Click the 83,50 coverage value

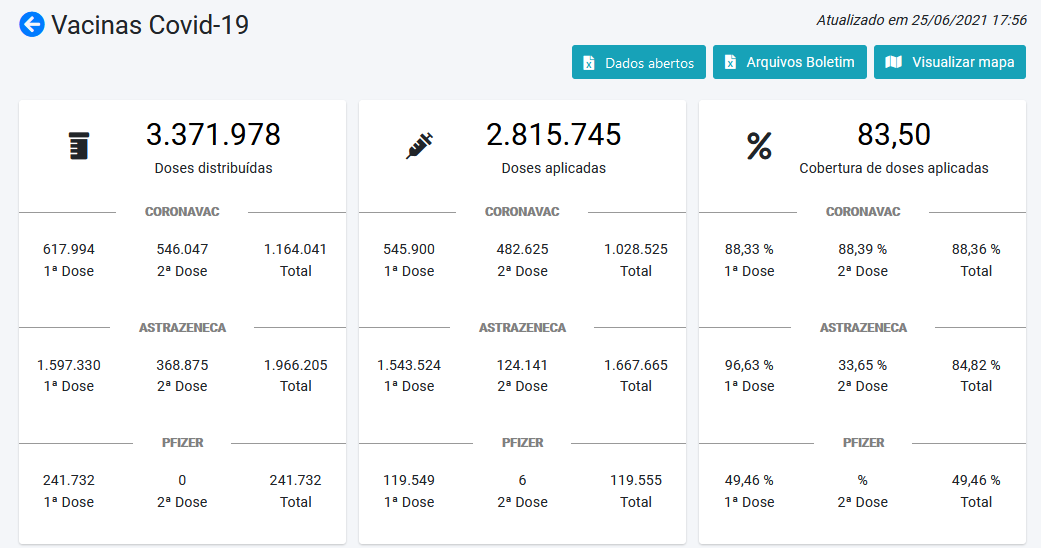pyautogui.click(x=893, y=134)
